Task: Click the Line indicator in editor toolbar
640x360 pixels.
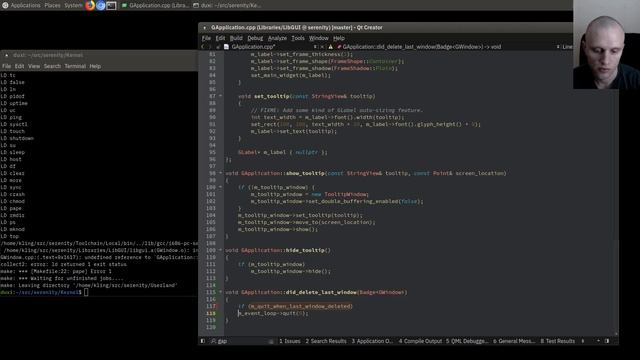Action: [x=567, y=47]
